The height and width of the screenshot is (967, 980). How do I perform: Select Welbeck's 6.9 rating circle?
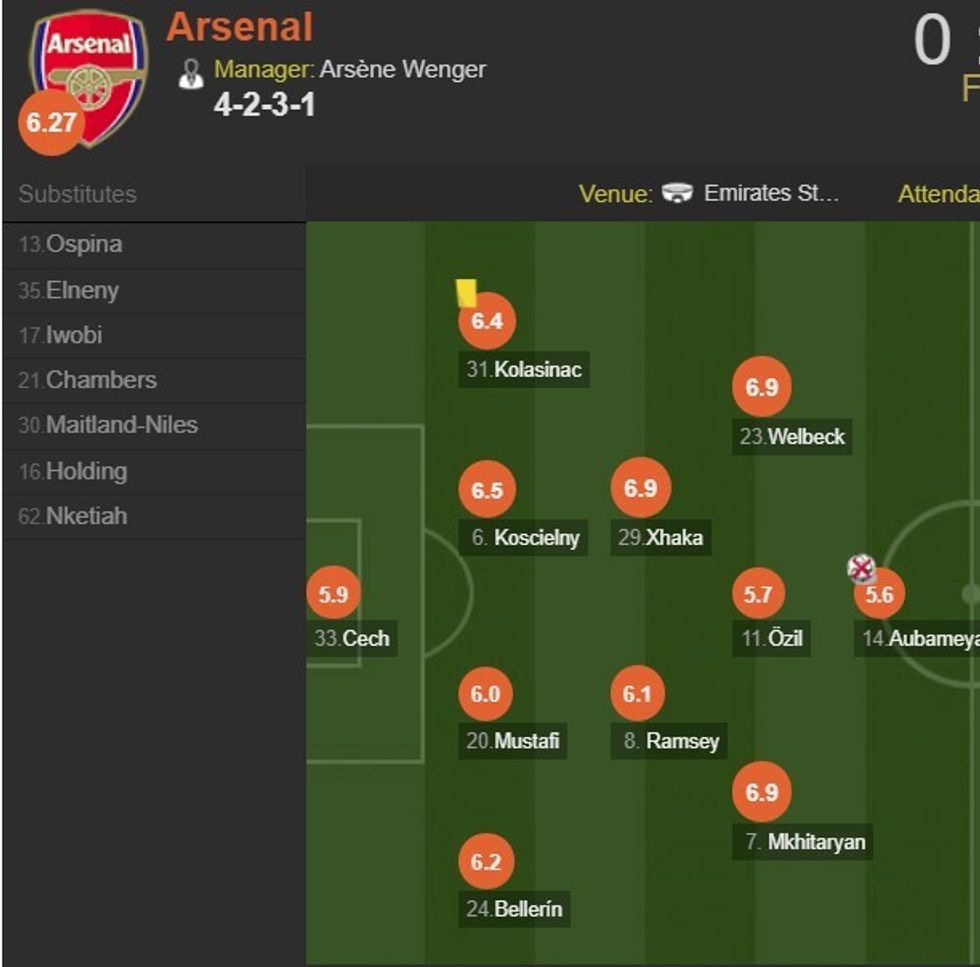762,387
